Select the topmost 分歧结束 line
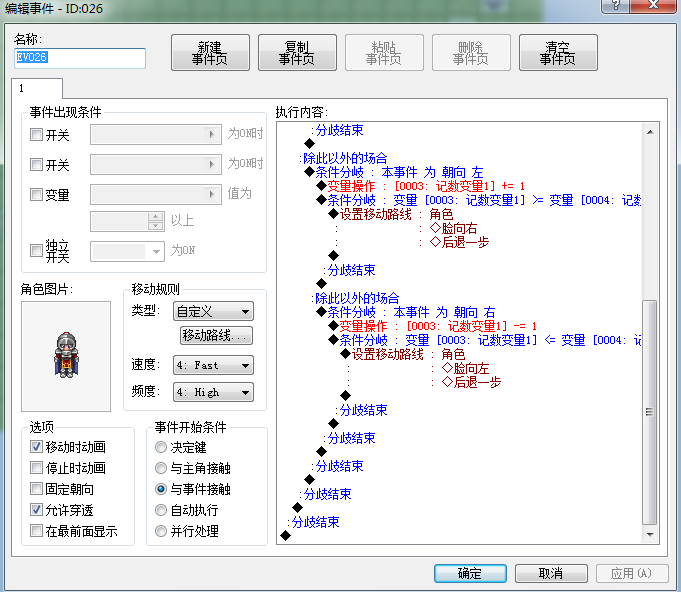 [339, 130]
